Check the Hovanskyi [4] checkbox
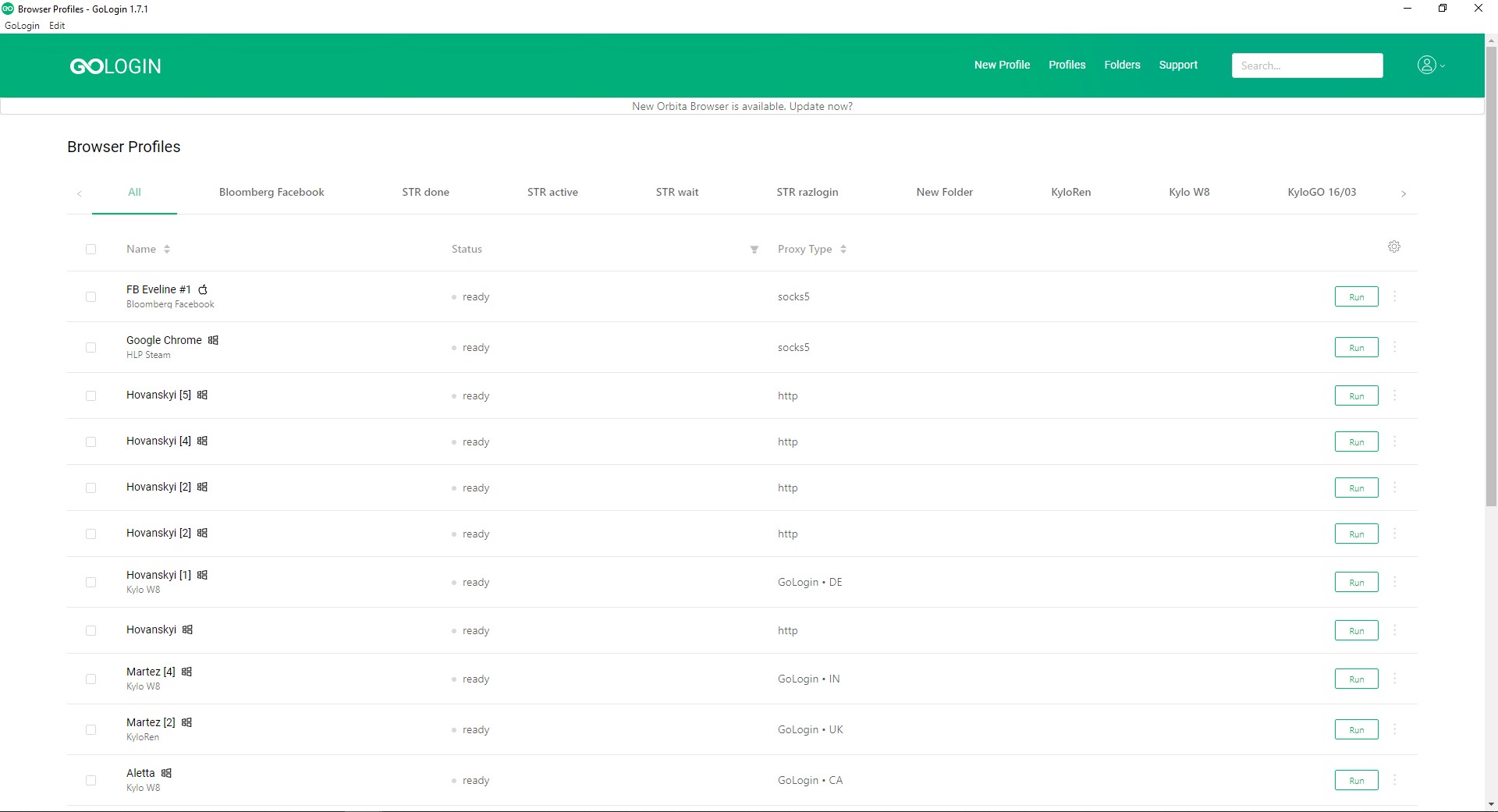 pyautogui.click(x=91, y=442)
